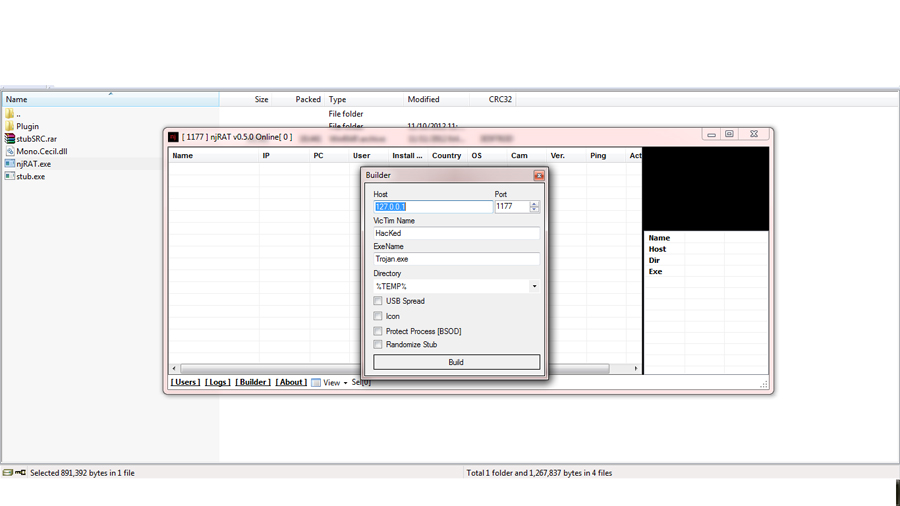This screenshot has width=900, height=506.
Task: Click the VicTim Name field containing HacKed
Action: click(456, 233)
